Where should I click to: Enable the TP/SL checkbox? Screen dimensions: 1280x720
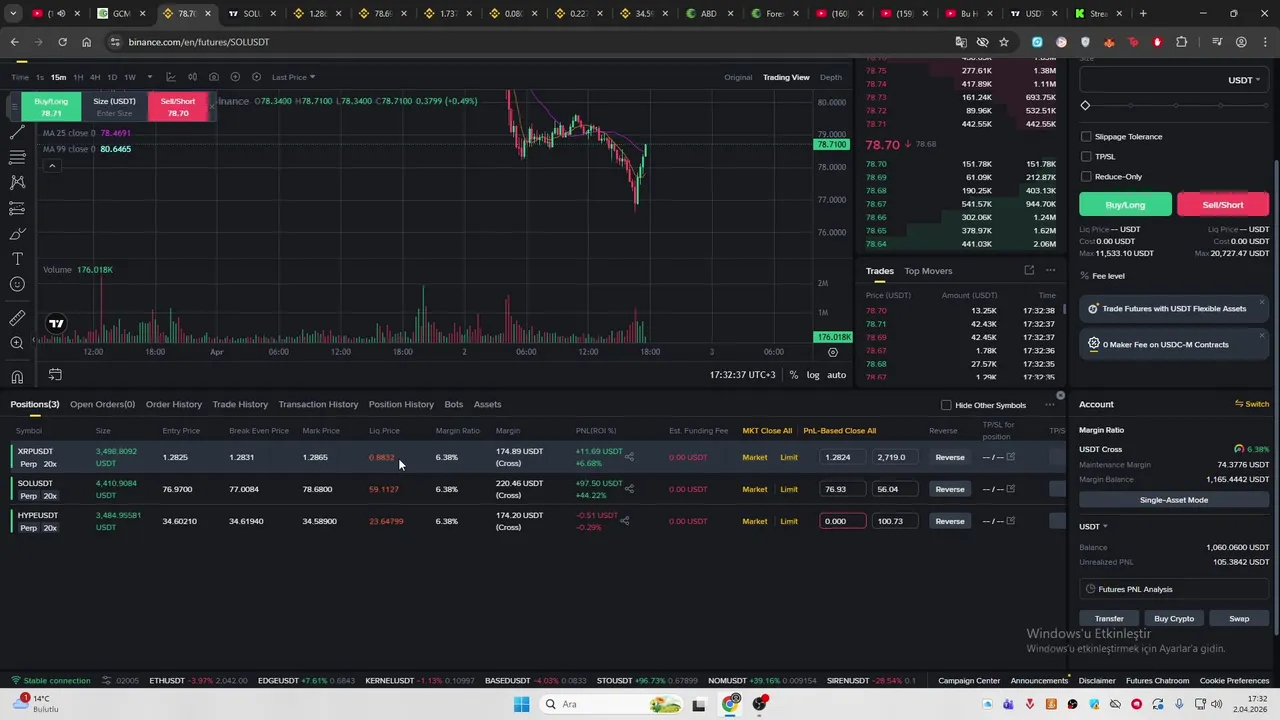tap(1086, 156)
